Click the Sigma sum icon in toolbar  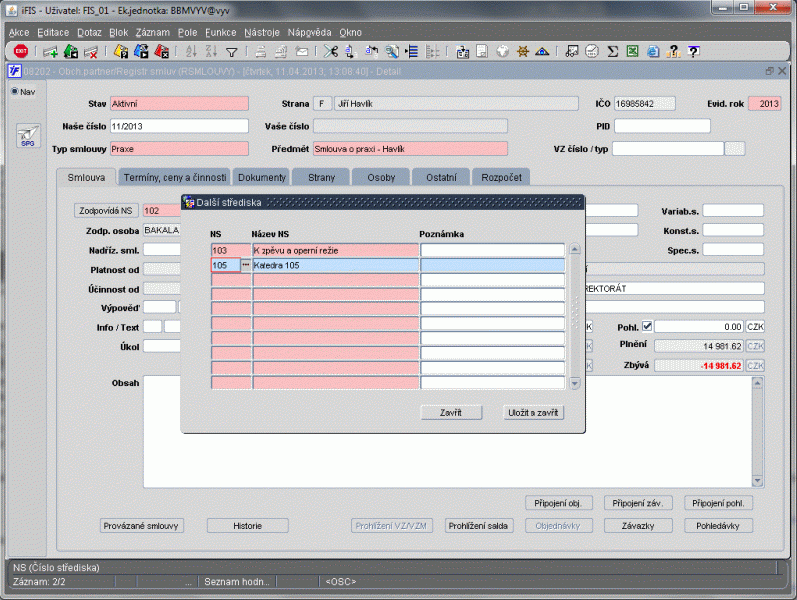[x=612, y=51]
